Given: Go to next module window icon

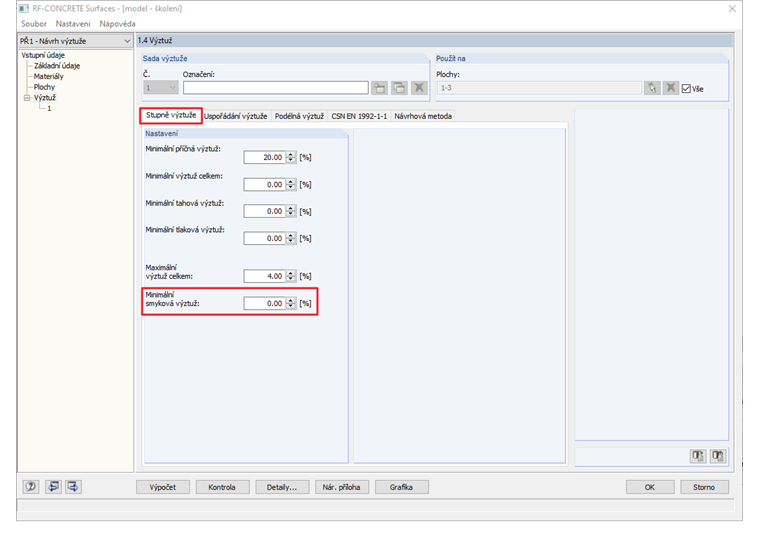Looking at the screenshot, I should tap(73, 486).
